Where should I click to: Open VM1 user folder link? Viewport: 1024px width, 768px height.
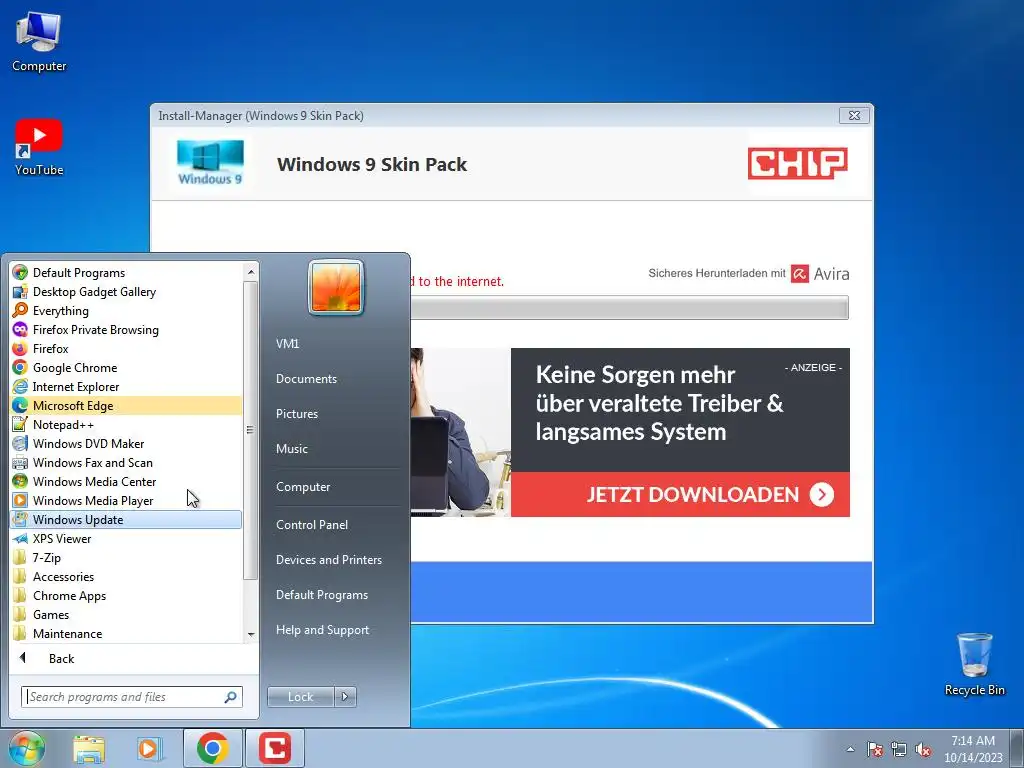pyautogui.click(x=287, y=344)
